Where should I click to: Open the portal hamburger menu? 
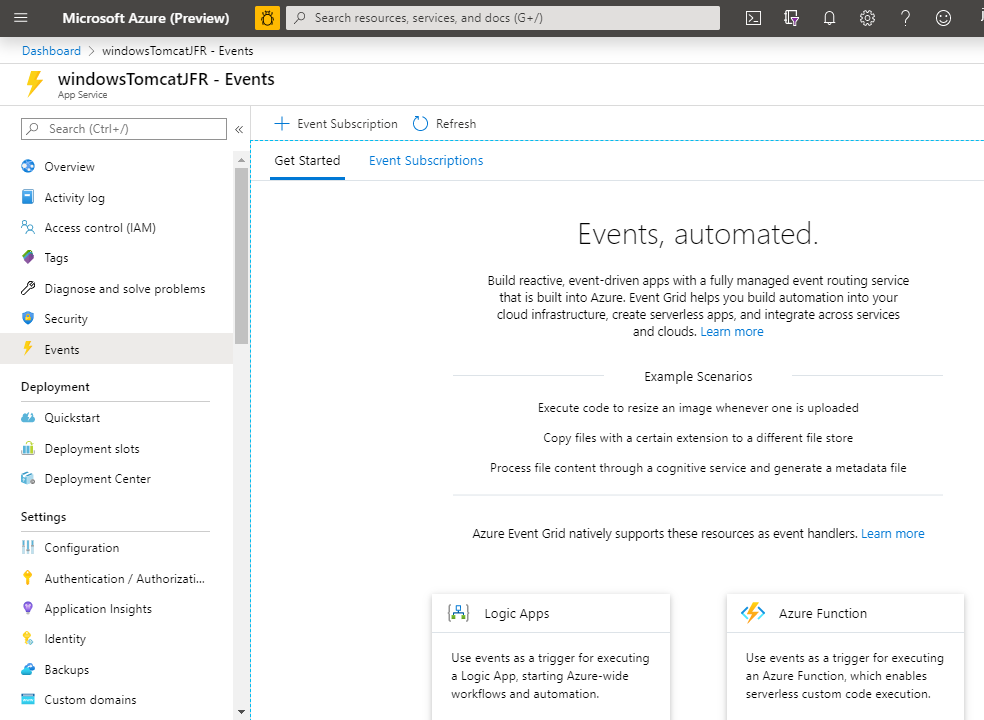point(20,17)
